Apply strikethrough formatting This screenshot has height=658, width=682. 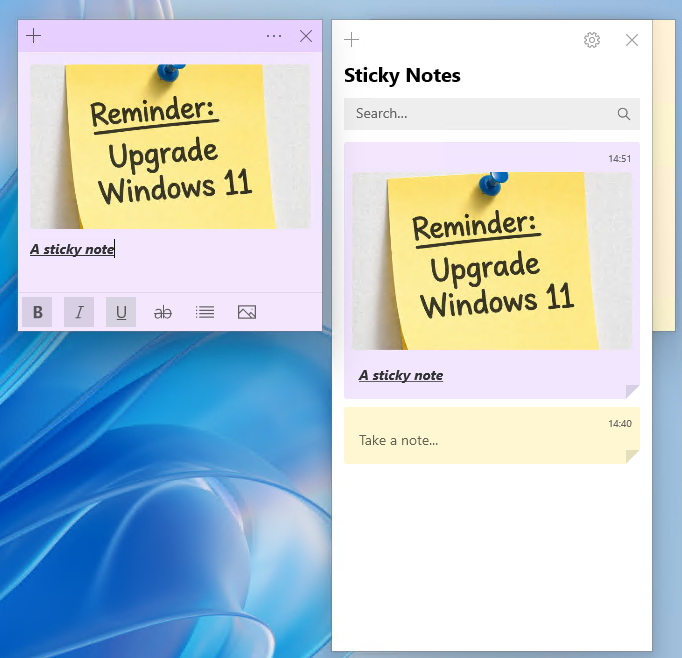coord(163,312)
